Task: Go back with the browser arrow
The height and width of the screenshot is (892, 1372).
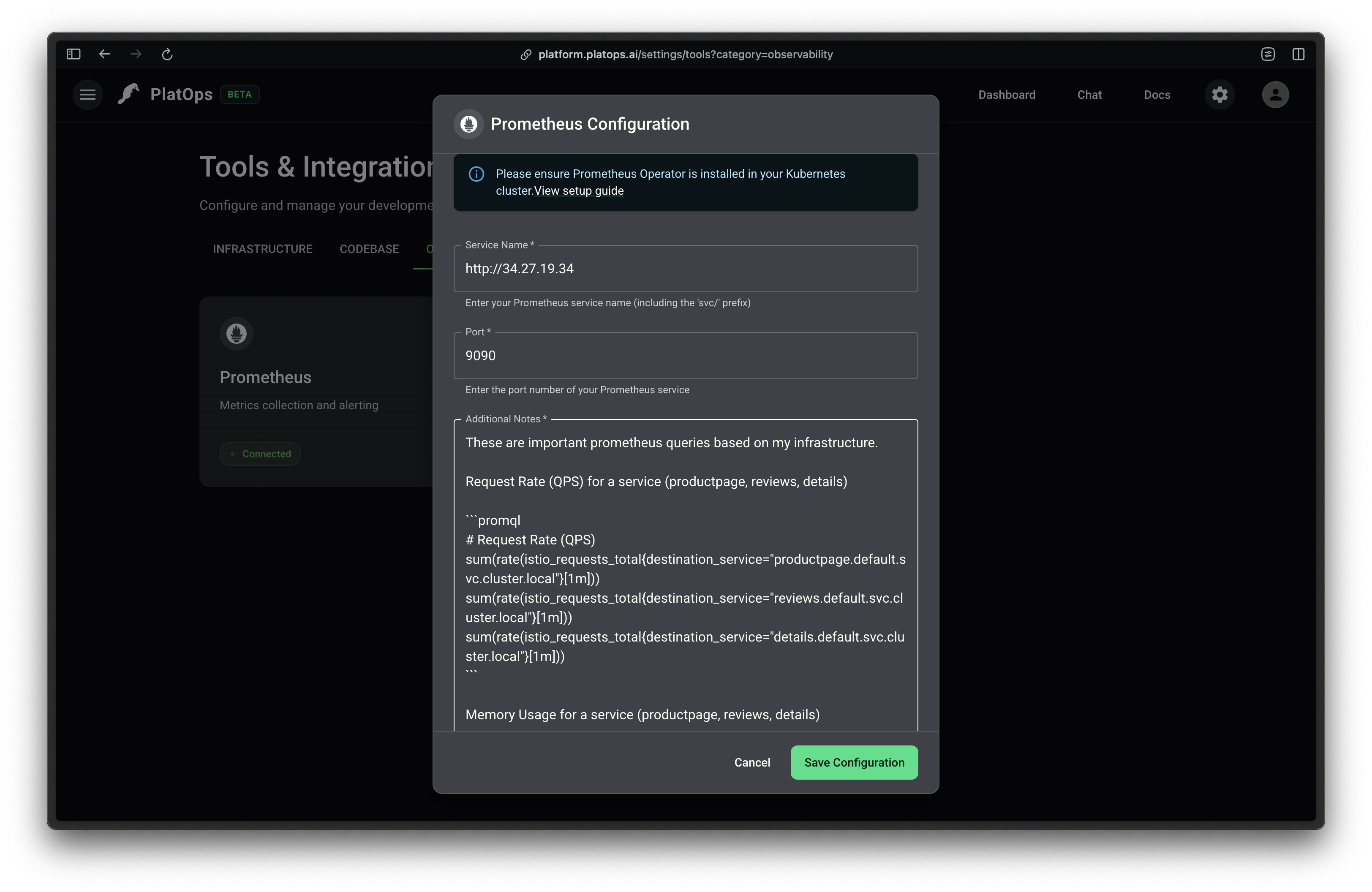Action: [x=104, y=54]
